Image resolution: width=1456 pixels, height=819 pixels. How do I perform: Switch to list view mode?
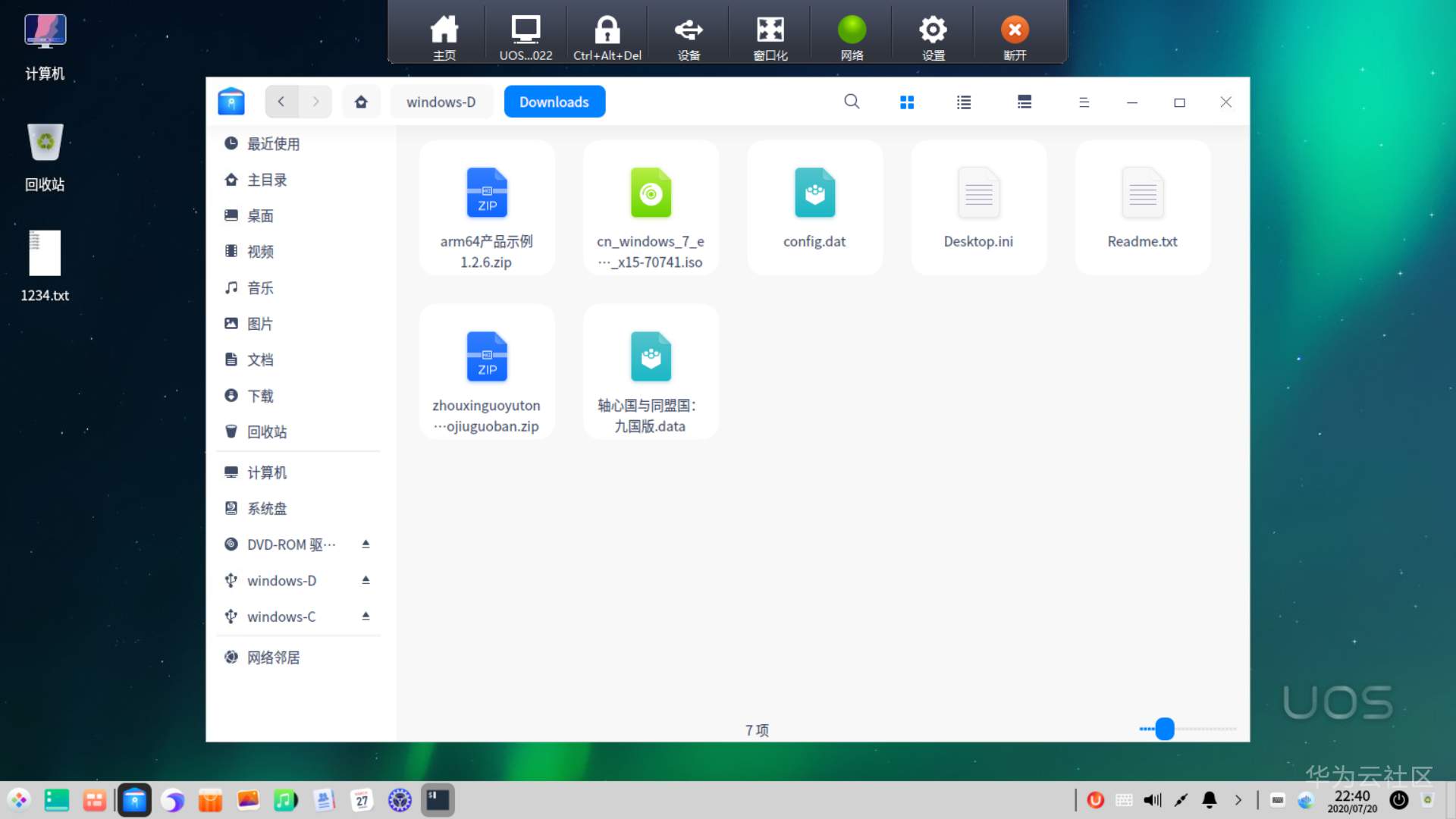964,102
